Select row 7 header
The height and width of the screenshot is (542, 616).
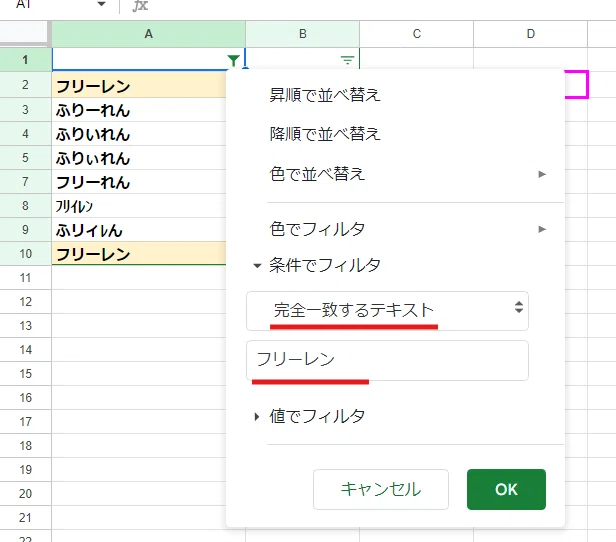26,182
